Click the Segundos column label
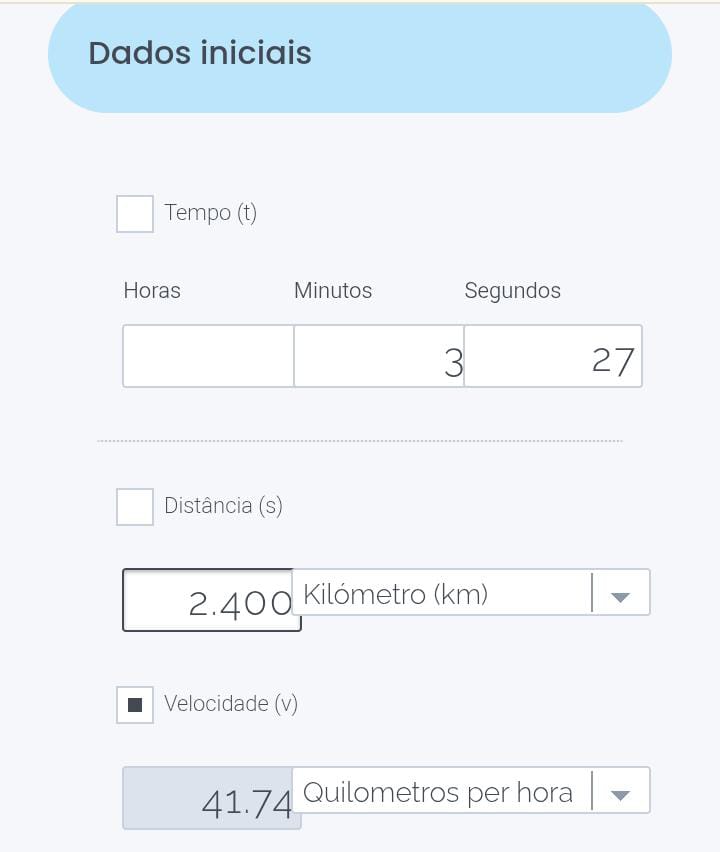720x852 pixels. [512, 291]
